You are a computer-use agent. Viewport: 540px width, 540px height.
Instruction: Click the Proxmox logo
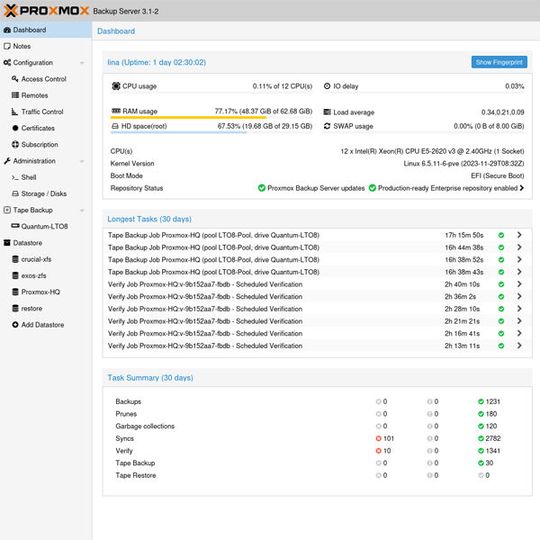click(x=46, y=11)
